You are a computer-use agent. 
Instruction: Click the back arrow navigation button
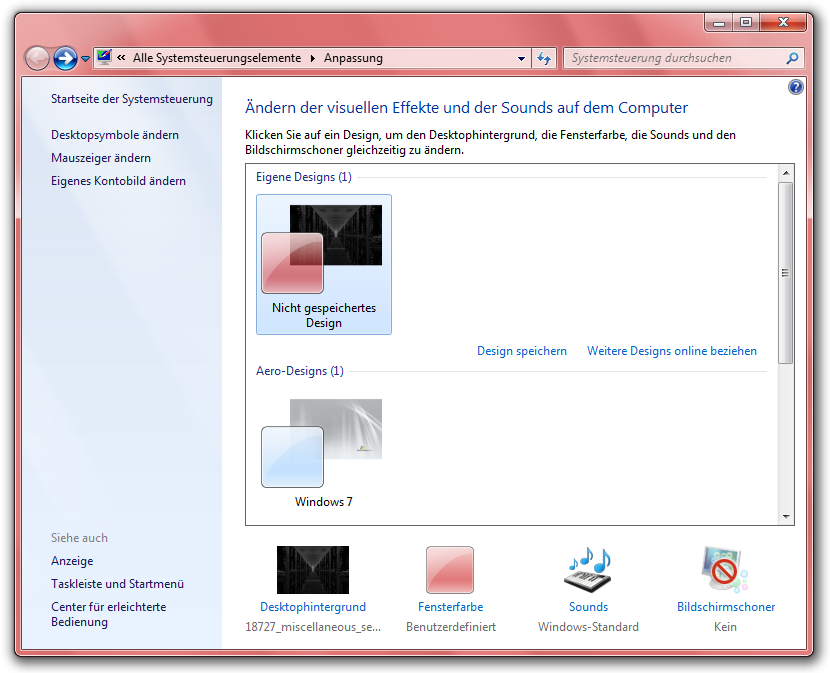coord(37,59)
